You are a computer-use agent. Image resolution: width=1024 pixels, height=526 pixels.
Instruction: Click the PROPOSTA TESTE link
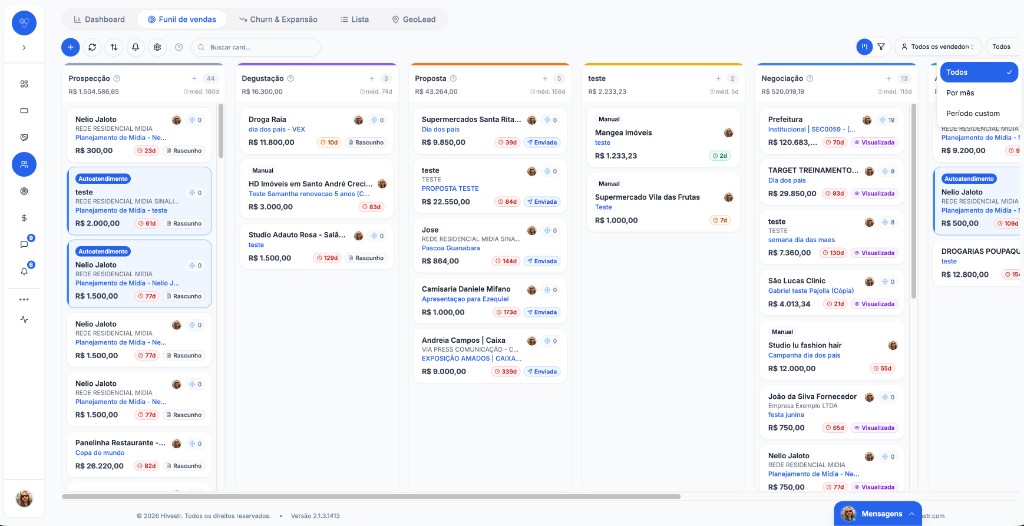pyautogui.click(x=450, y=188)
